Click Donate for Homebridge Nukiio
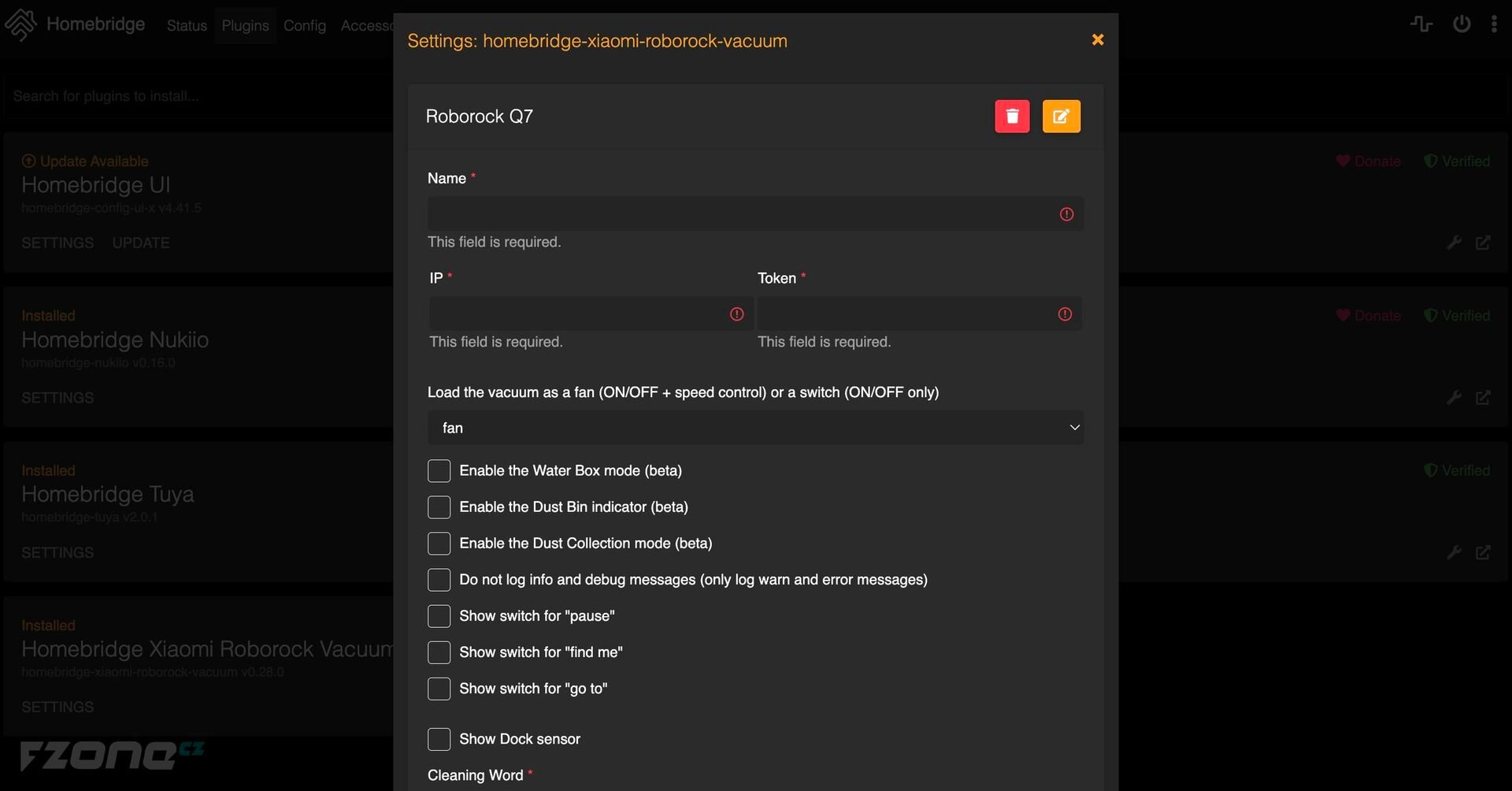1512x791 pixels. tap(1369, 316)
